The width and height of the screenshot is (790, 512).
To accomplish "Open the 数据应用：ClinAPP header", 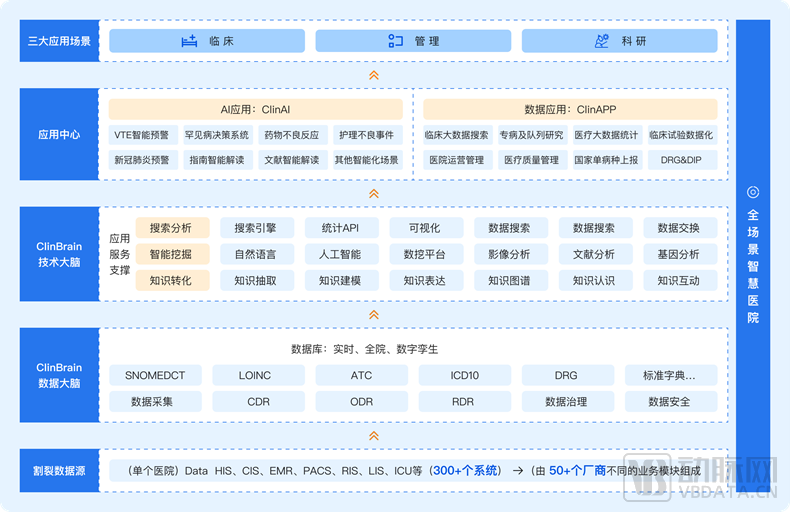I will coord(570,109).
